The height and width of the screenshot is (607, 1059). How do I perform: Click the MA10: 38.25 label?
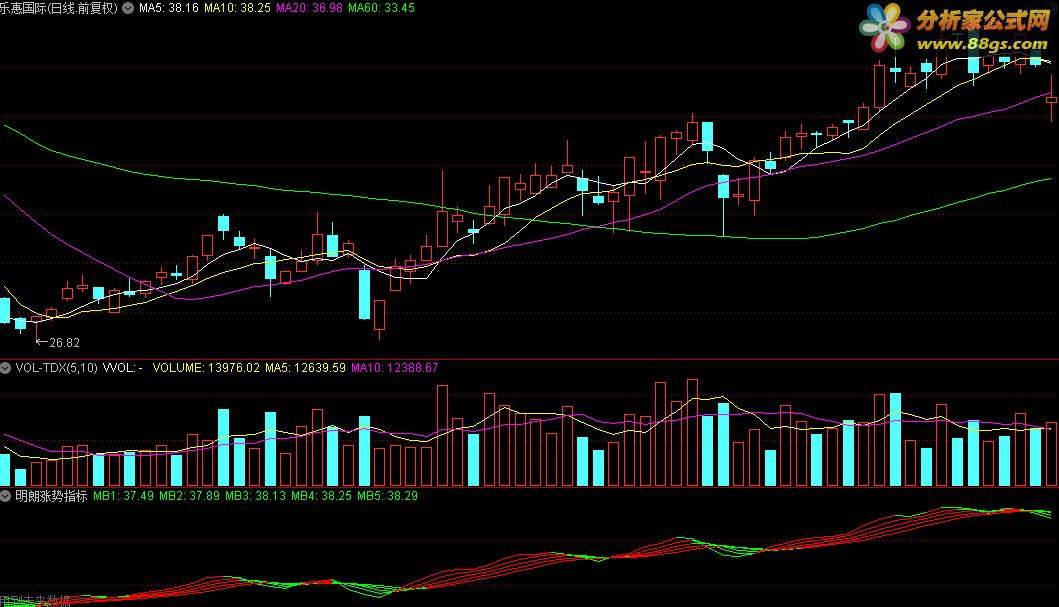[x=237, y=8]
